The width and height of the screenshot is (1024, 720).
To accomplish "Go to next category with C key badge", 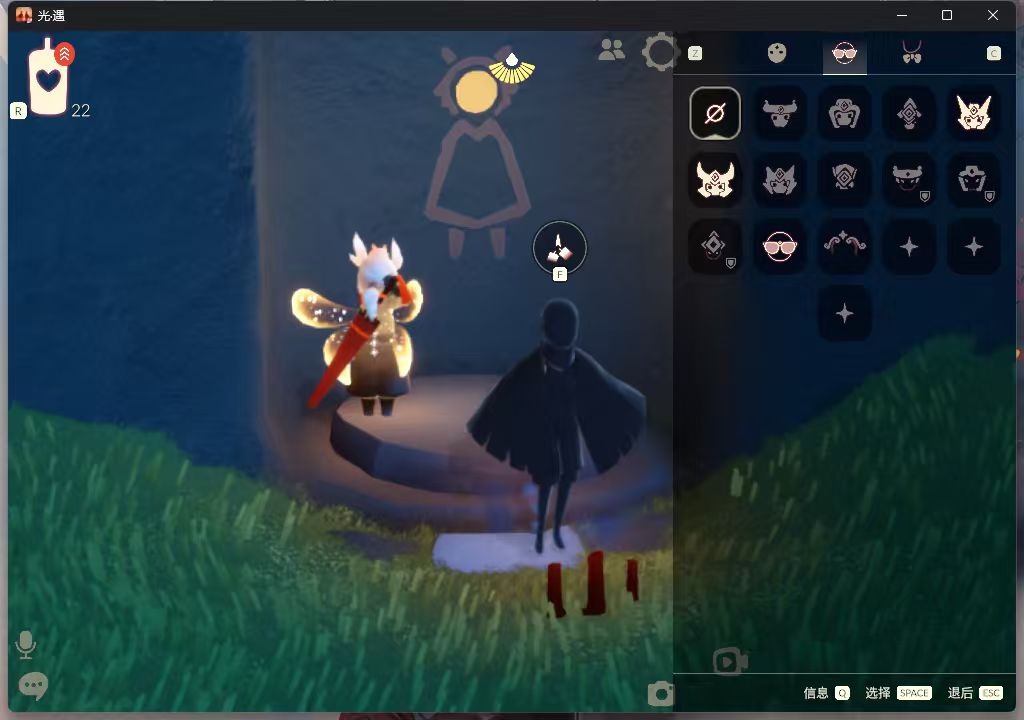I will coord(993,53).
